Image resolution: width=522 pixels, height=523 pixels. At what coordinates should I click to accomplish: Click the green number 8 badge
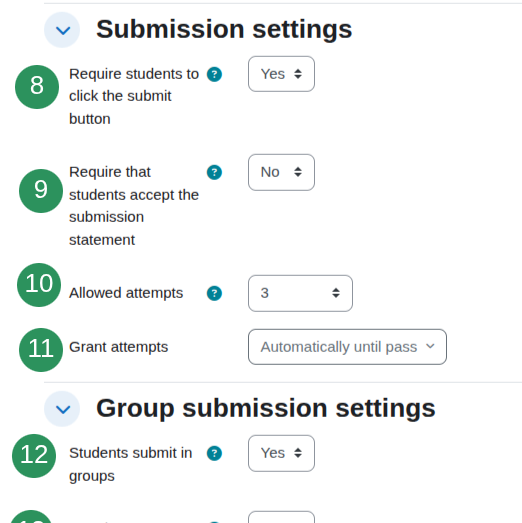coord(37,87)
